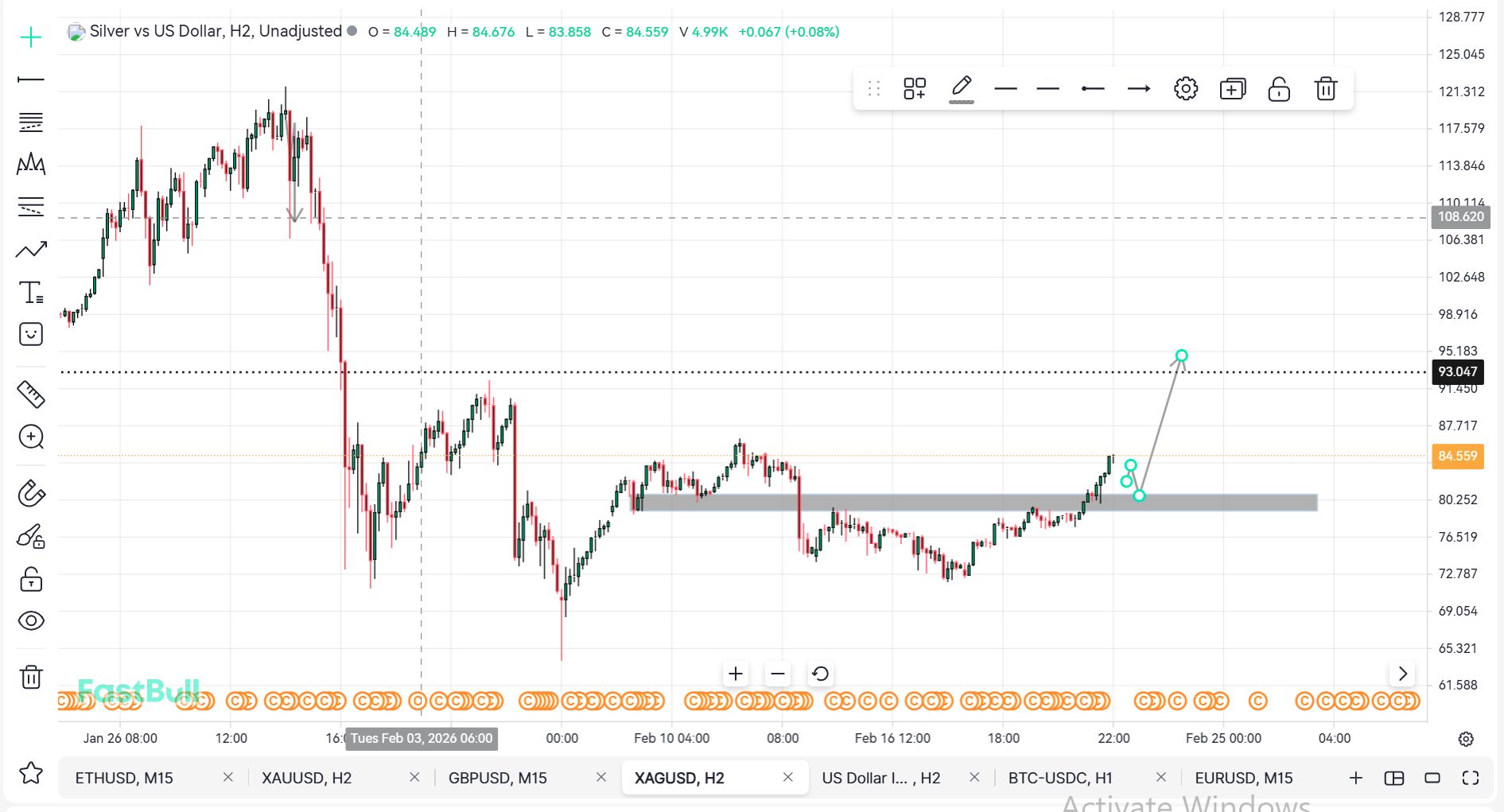The width and height of the screenshot is (1504, 812).
Task: Hide all drawings with eye icon
Action: 31,621
